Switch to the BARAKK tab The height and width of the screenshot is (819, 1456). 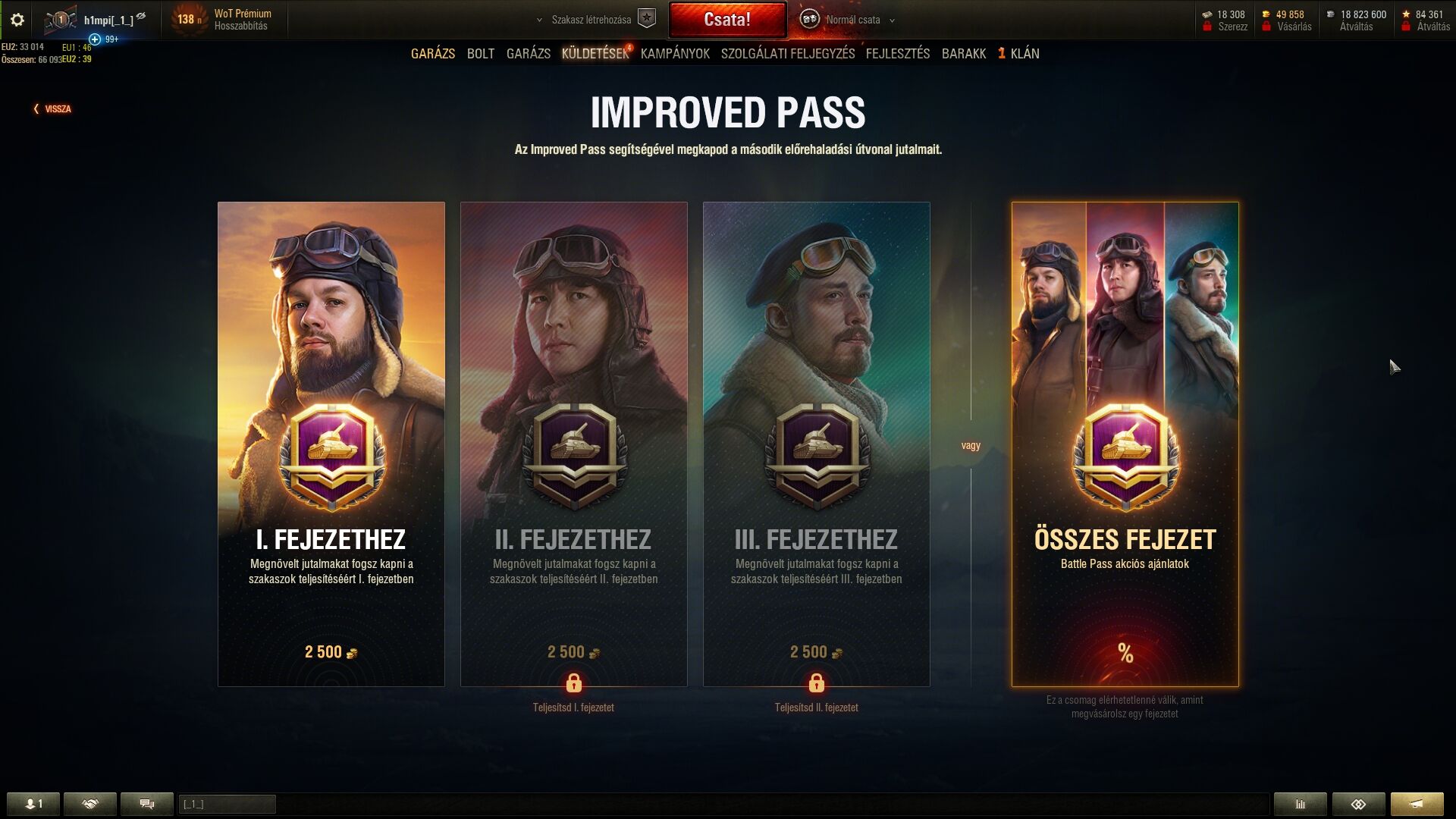[964, 54]
